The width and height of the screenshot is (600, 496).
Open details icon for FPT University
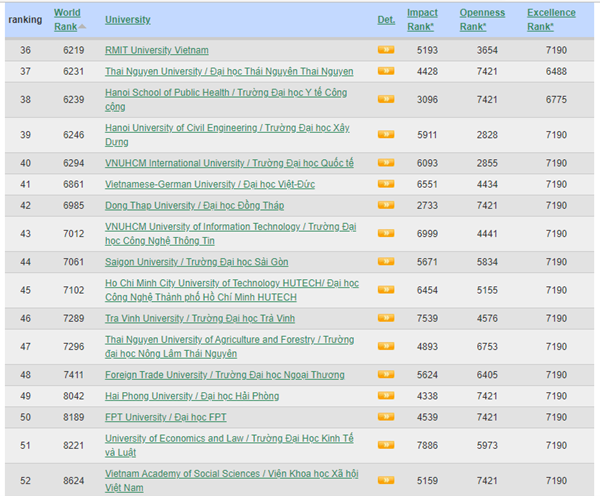[386, 417]
